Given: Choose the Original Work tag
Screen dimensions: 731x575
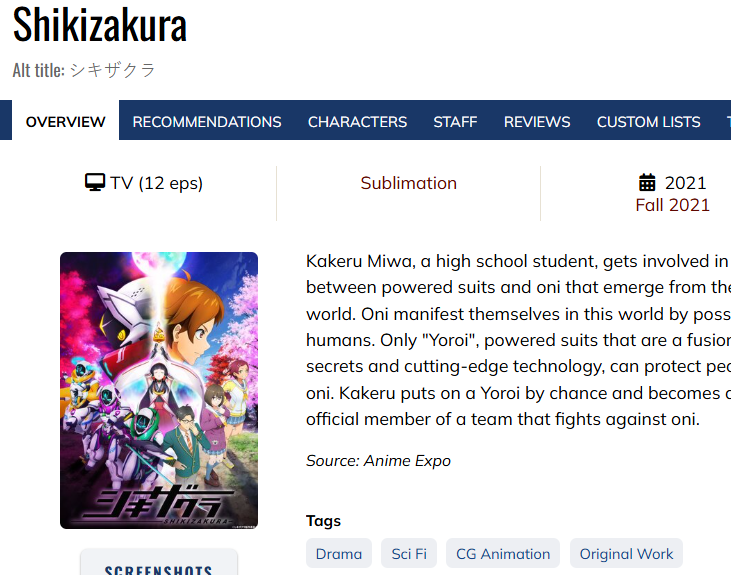Looking at the screenshot, I should click(626, 554).
